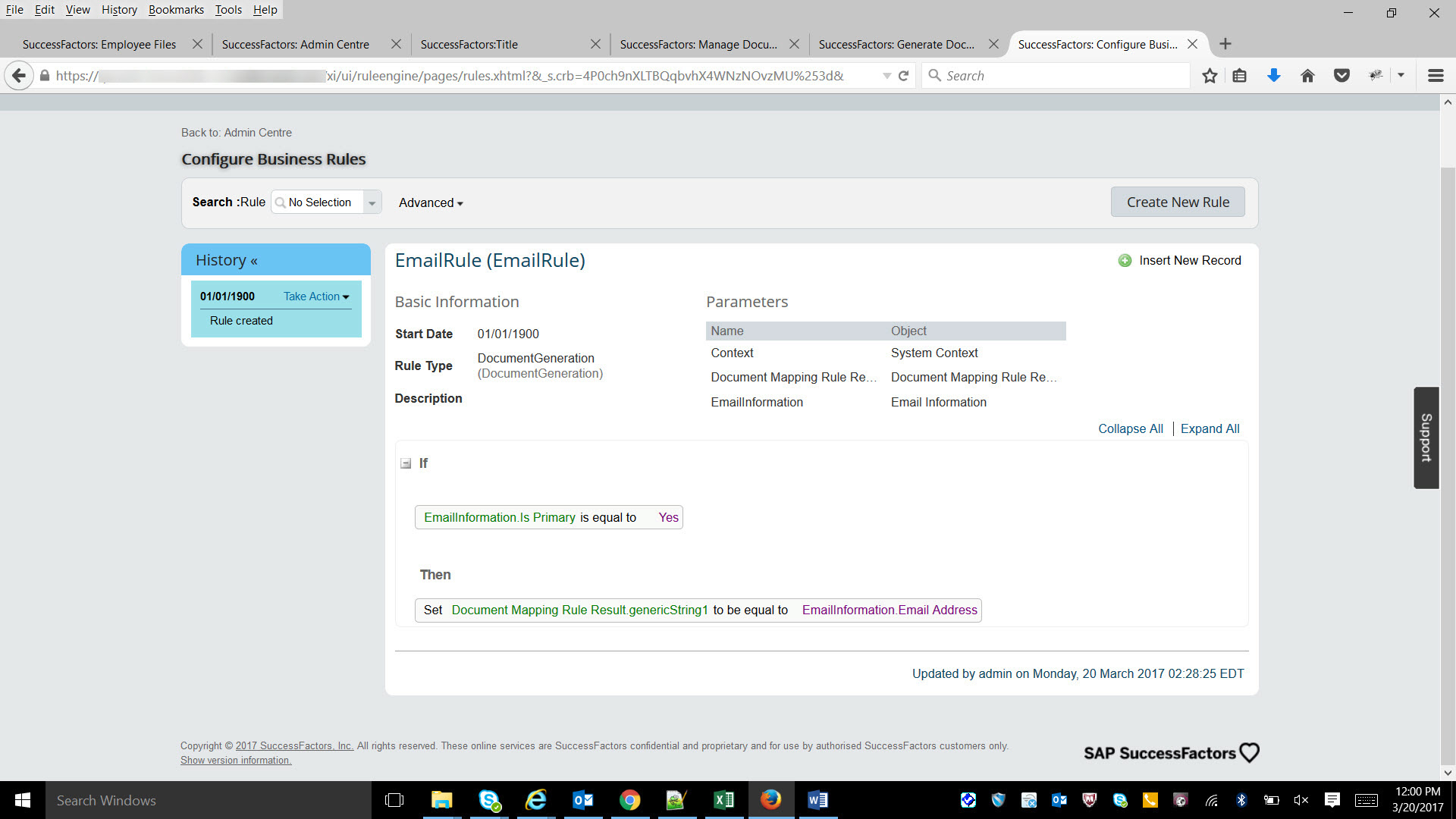Click Show version information link
Image resolution: width=1456 pixels, height=819 pixels.
[x=236, y=761]
